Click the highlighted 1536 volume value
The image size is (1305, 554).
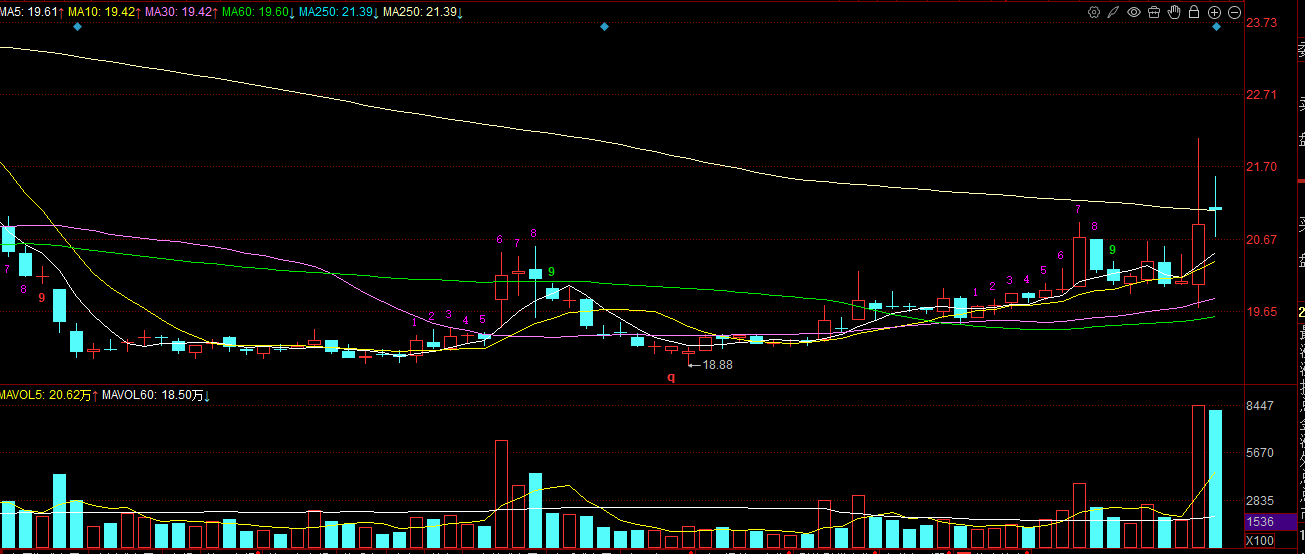(x=1260, y=522)
